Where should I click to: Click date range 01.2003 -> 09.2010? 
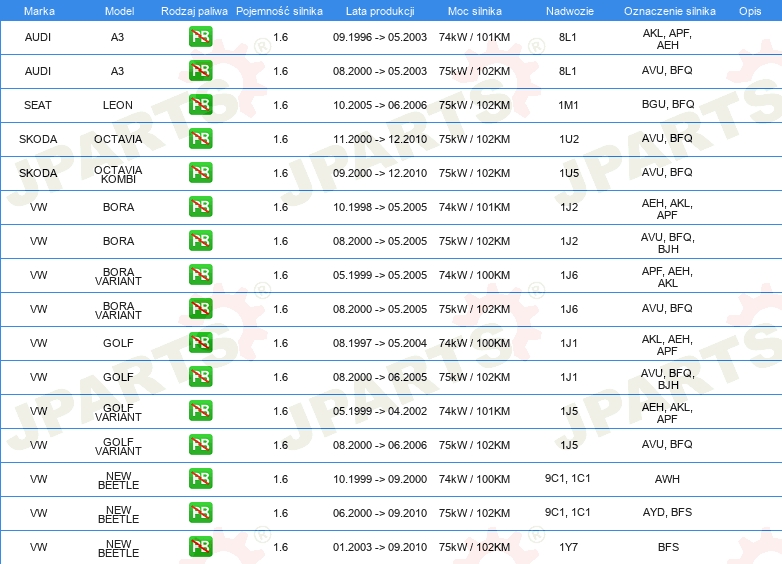380,547
